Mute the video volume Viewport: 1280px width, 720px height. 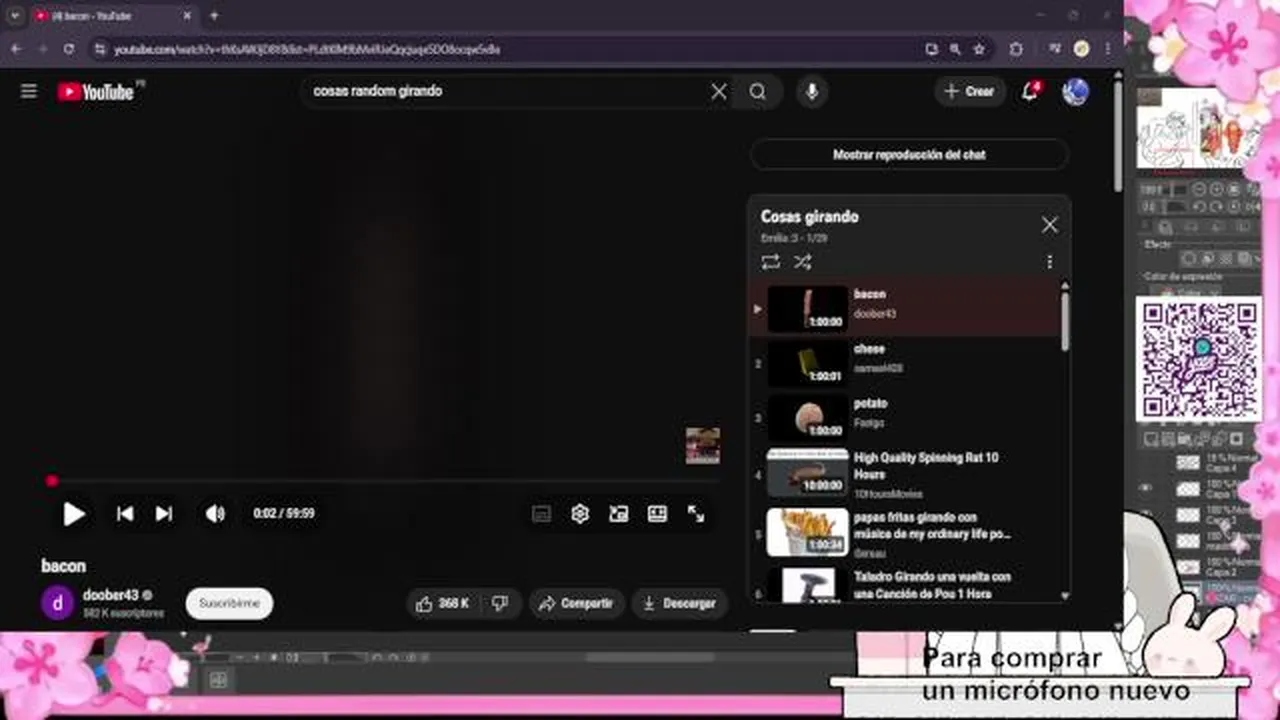click(x=215, y=514)
